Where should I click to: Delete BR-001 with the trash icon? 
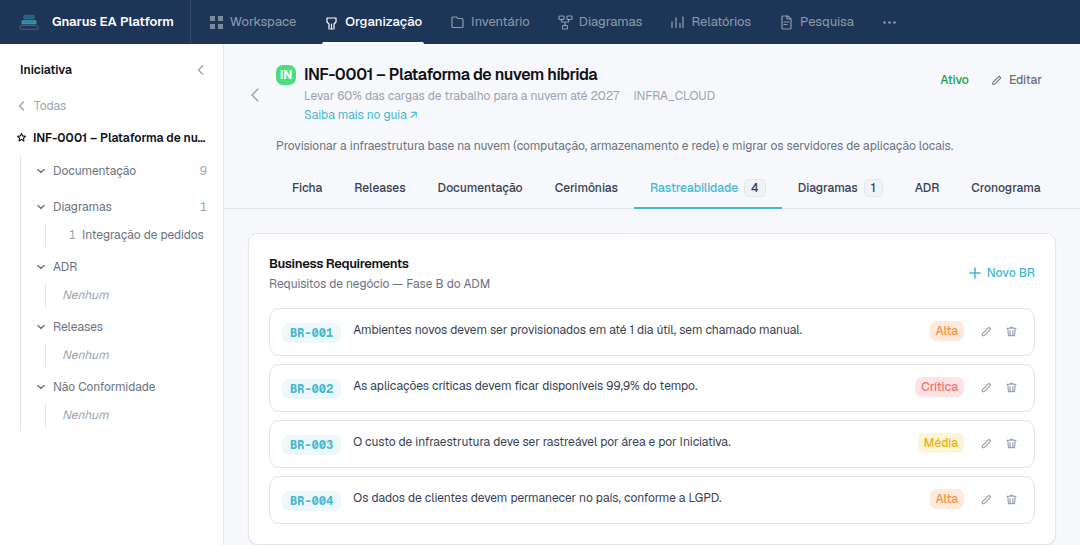1011,331
